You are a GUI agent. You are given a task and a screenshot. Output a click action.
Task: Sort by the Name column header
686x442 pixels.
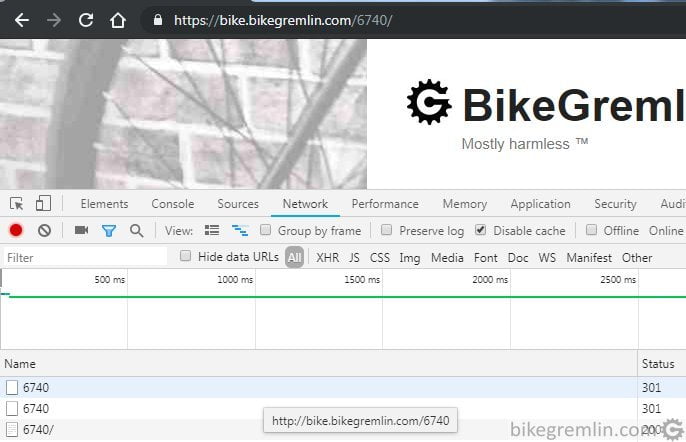pos(318,364)
